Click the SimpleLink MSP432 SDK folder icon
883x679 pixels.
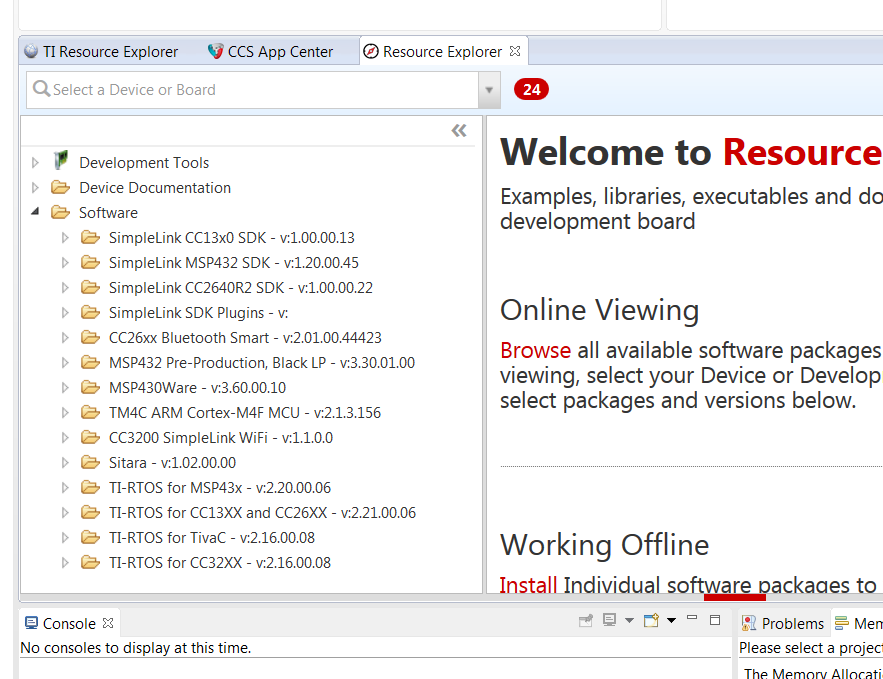(90, 262)
